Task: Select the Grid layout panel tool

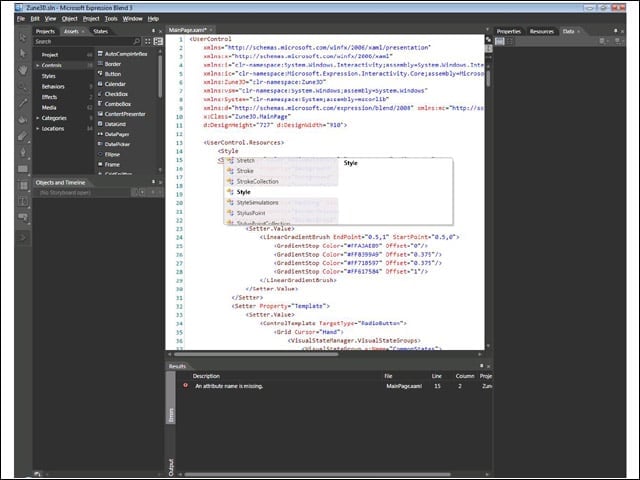Action: pyautogui.click(x=23, y=185)
